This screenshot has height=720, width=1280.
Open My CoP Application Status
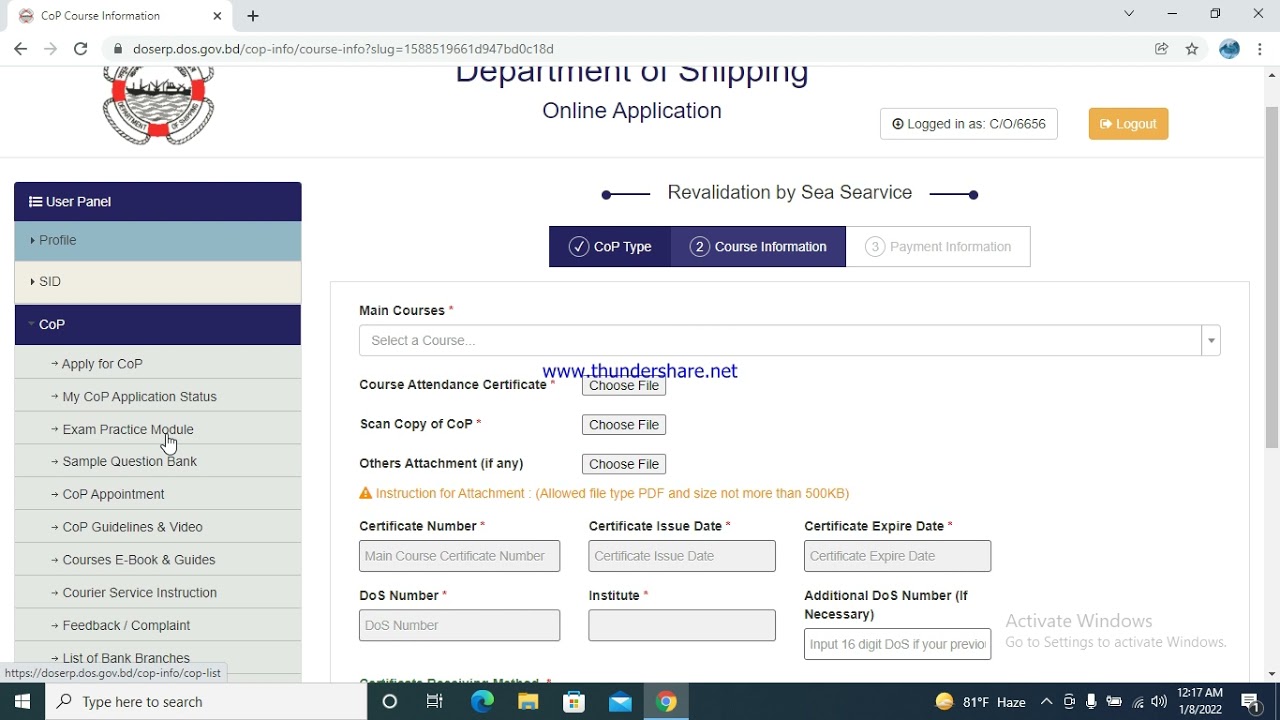point(139,397)
